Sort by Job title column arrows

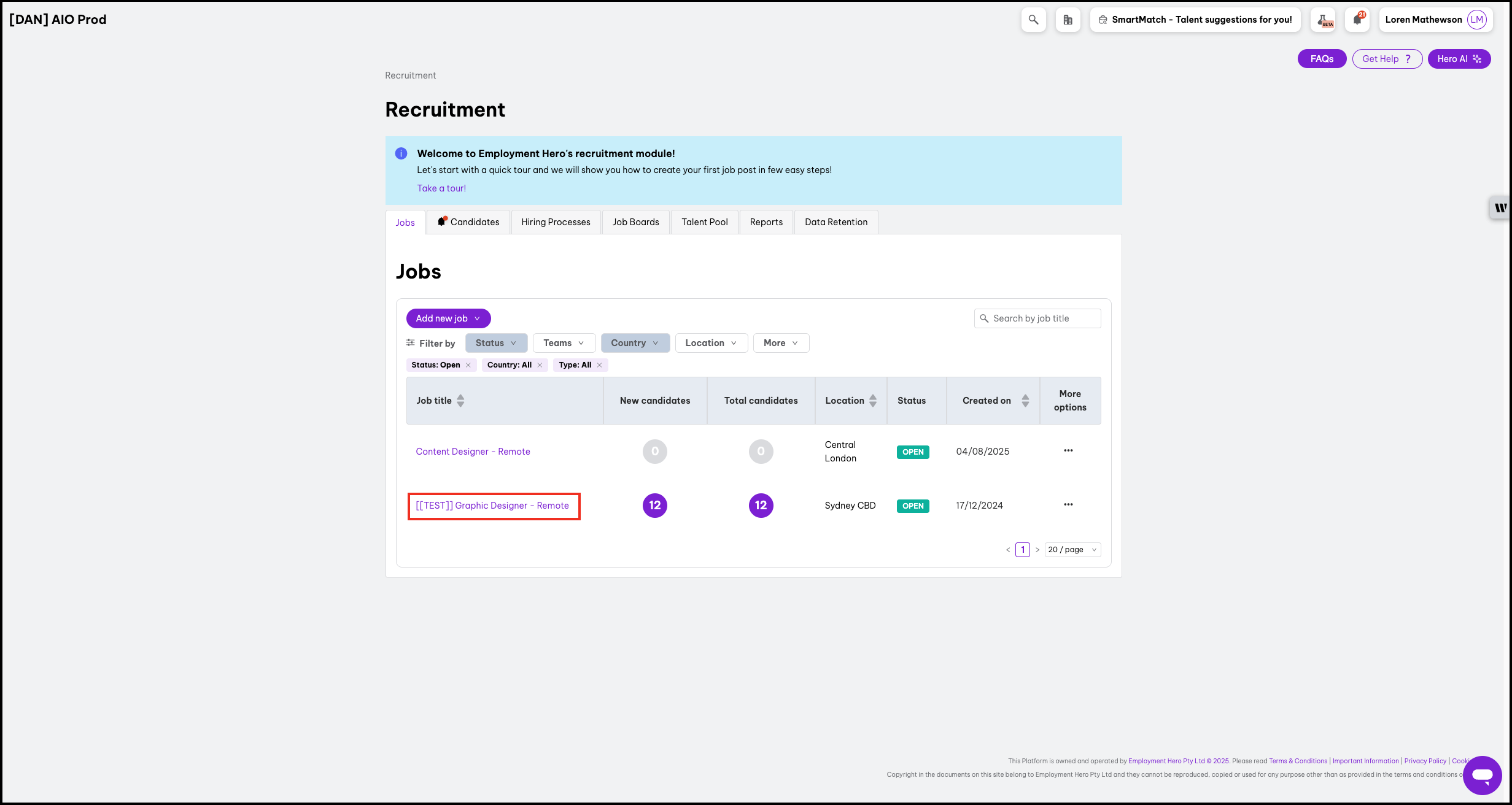click(x=460, y=401)
